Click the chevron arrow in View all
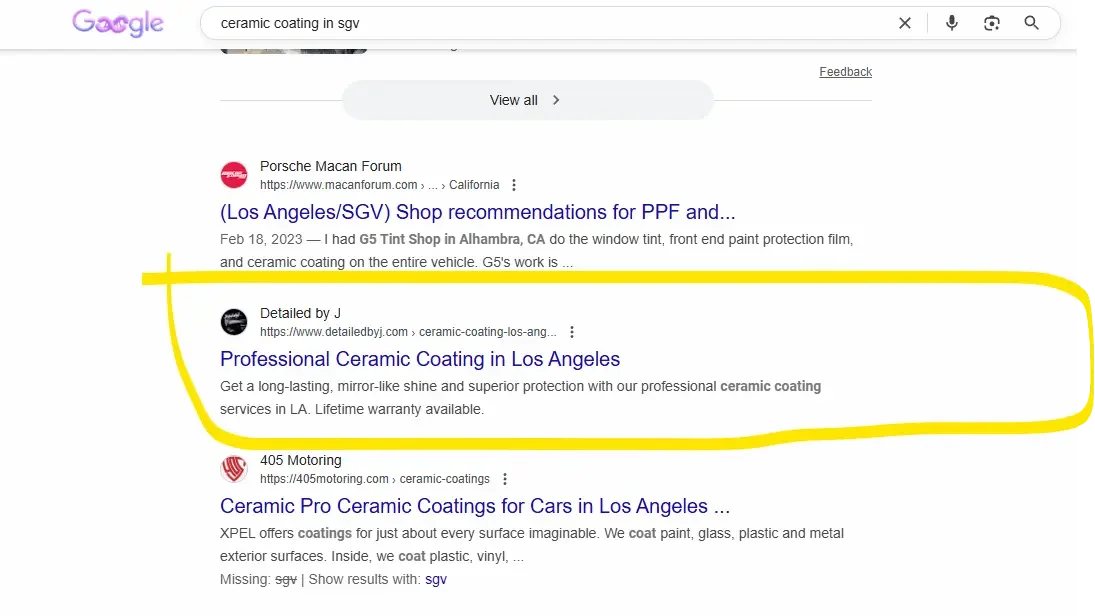 [556, 100]
